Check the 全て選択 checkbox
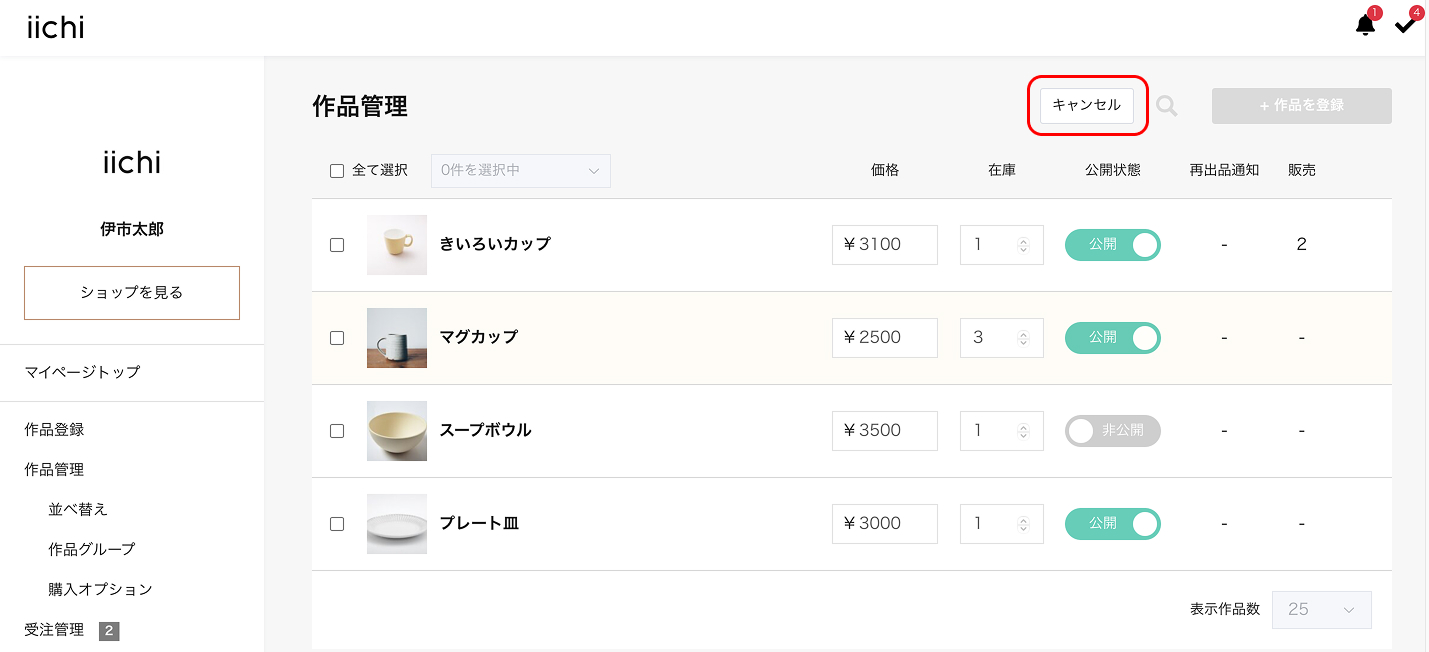 pos(337,171)
